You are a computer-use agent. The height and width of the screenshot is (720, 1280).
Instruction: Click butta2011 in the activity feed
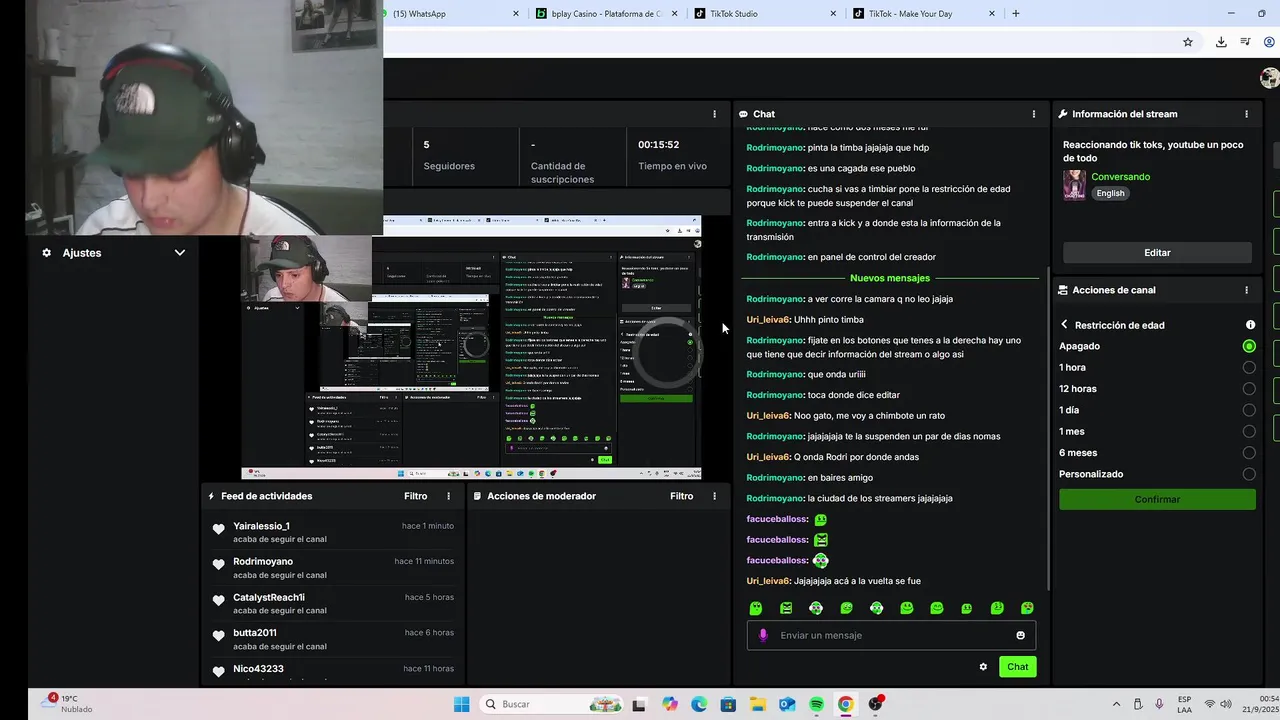[255, 633]
